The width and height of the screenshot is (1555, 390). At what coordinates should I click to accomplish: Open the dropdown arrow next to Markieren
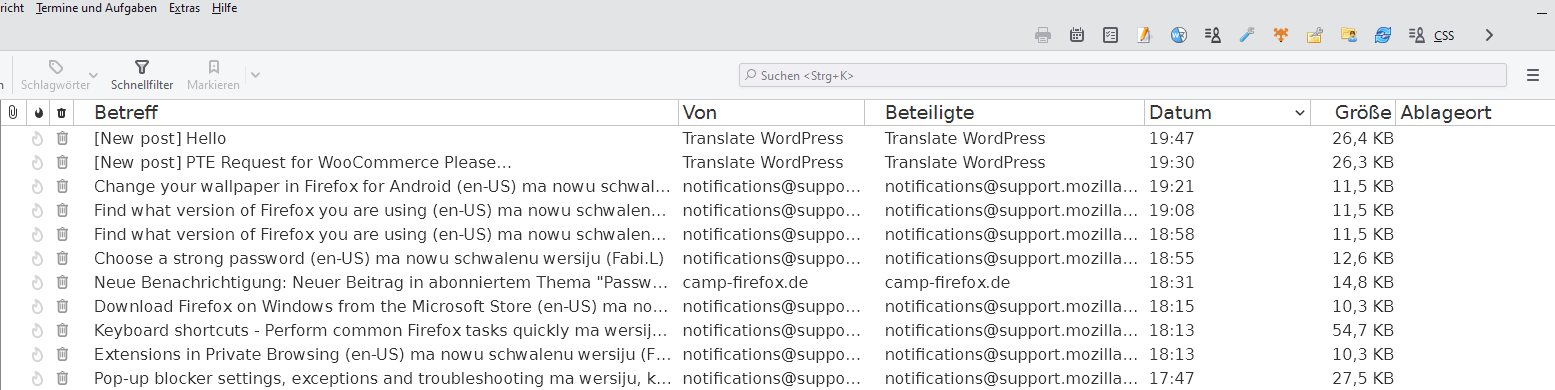tap(255, 75)
